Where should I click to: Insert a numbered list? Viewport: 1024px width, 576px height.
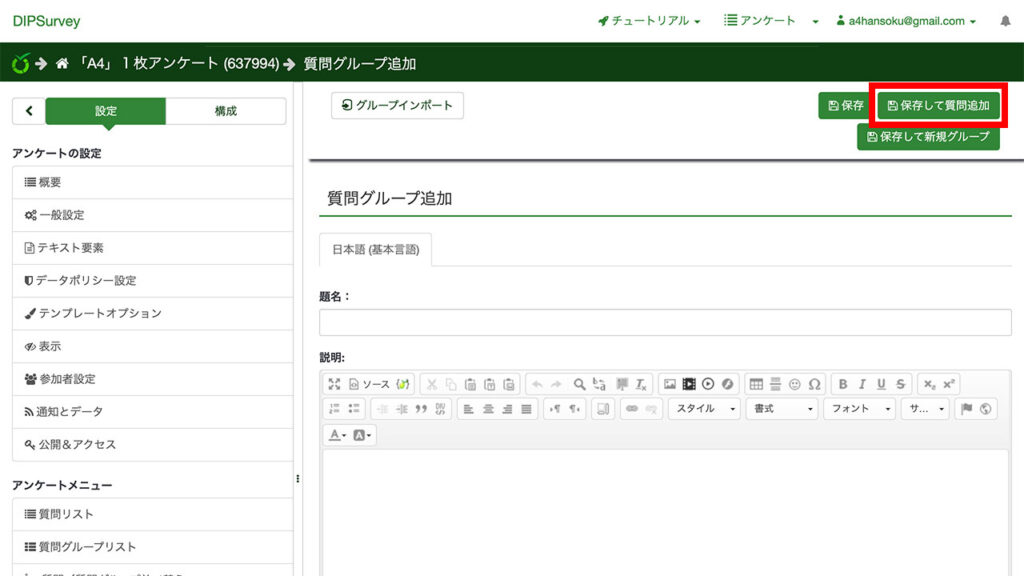click(x=334, y=409)
